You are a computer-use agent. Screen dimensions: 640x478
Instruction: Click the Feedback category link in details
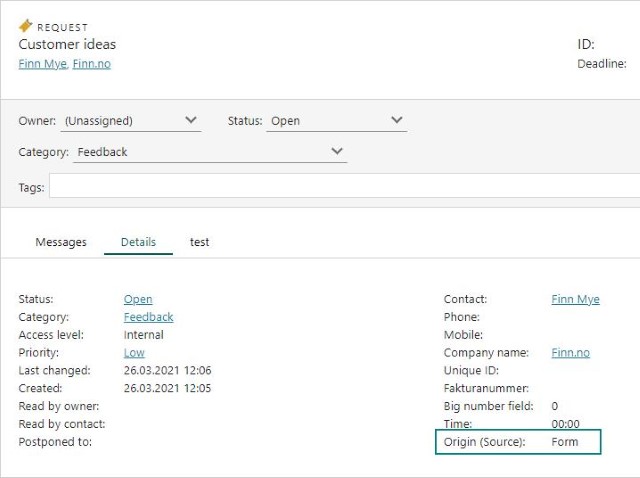[x=149, y=317]
